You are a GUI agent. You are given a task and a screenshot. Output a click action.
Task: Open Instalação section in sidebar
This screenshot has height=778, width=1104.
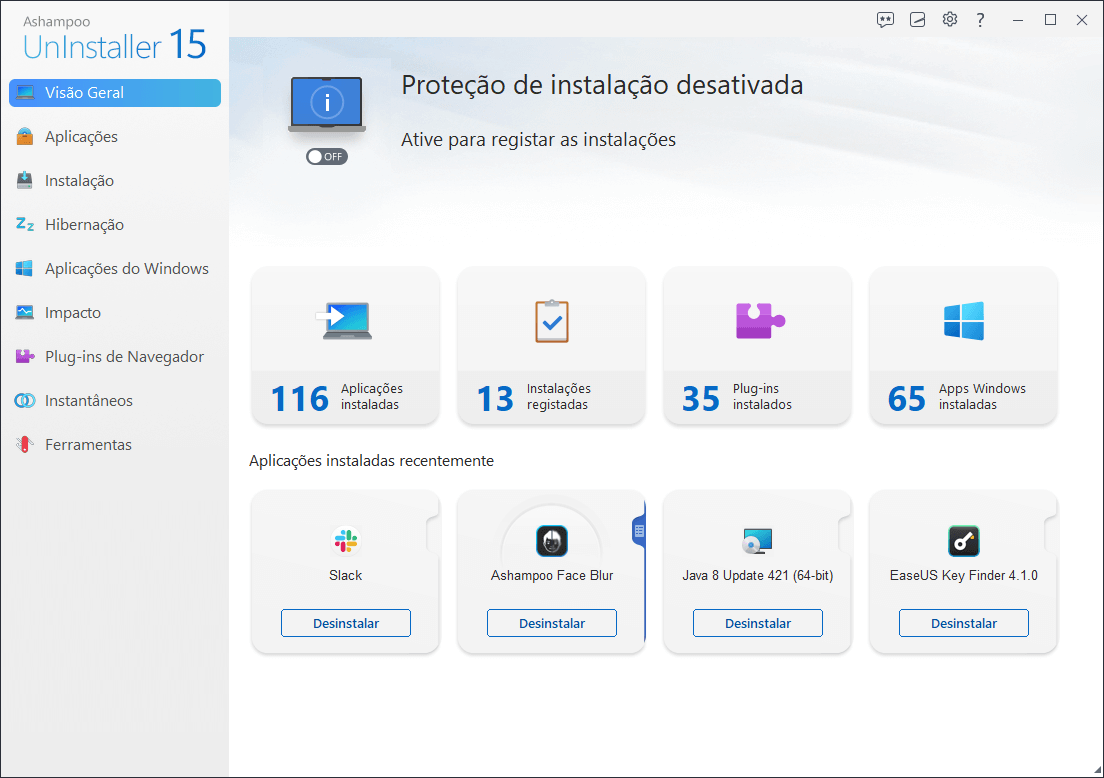[x=115, y=181]
